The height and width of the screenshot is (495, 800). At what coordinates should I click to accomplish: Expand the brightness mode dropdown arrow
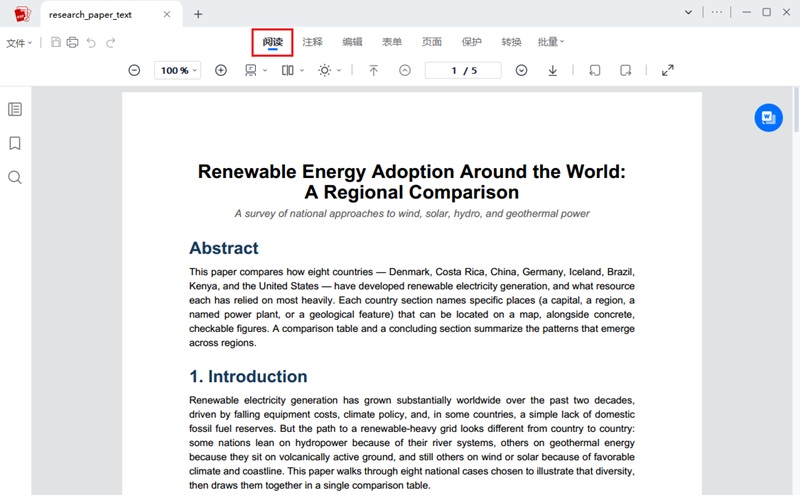tap(339, 70)
